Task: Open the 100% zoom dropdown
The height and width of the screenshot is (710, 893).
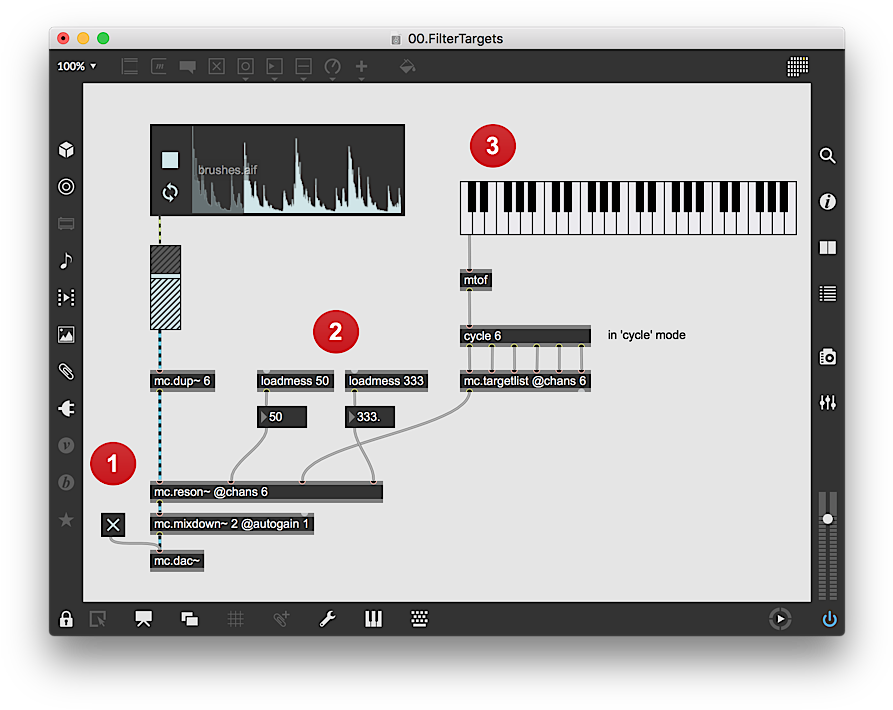Action: (77, 66)
